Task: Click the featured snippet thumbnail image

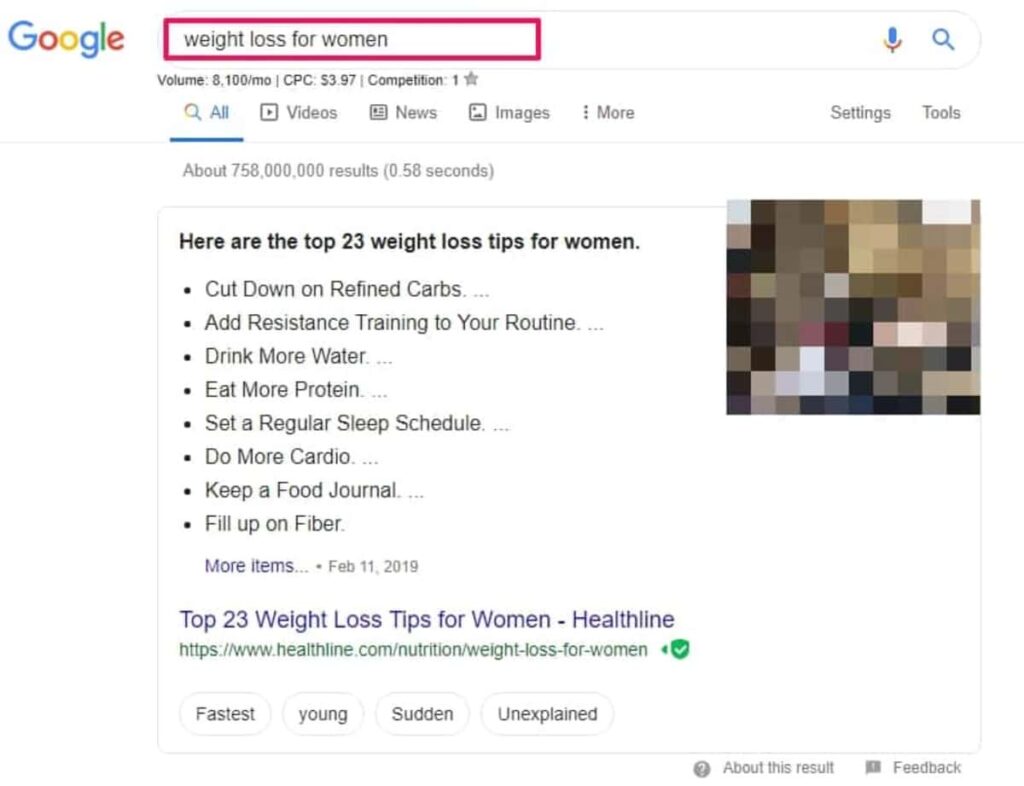Action: [x=853, y=307]
